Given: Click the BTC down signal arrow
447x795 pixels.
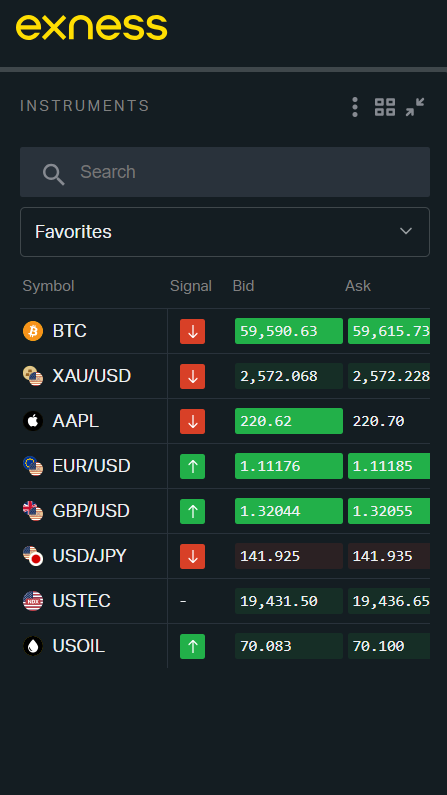Looking at the screenshot, I should [193, 332].
